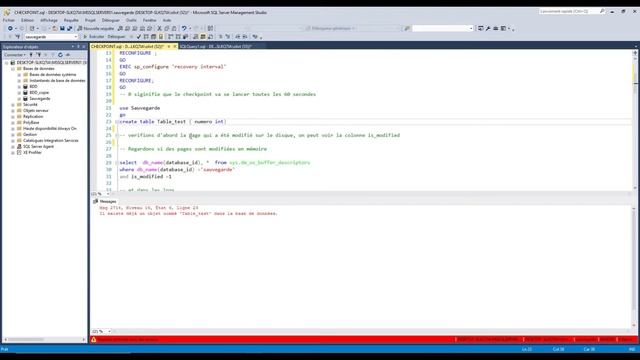Close the CHECKPOINT.sql tab
Image resolution: width=640 pixels, height=360 pixels.
(x=175, y=47)
